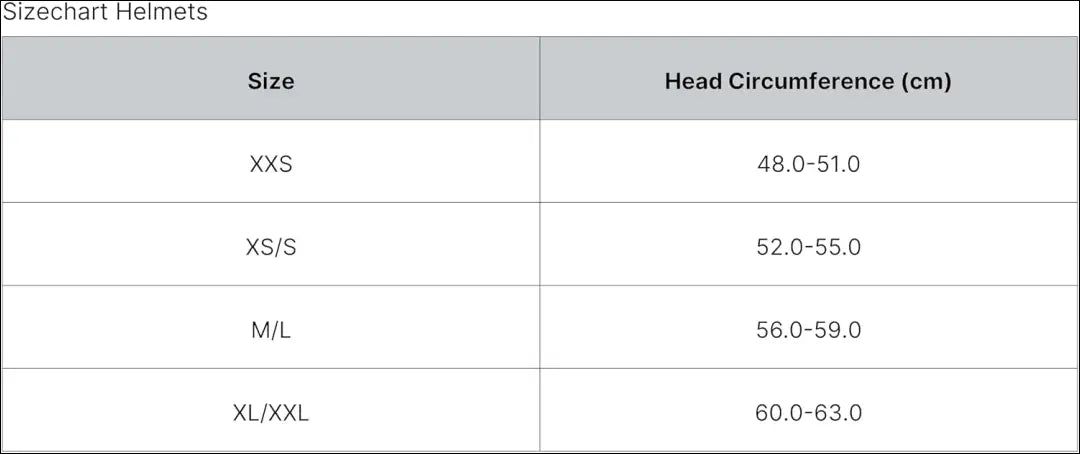The height and width of the screenshot is (454, 1080).
Task: Select the M/L size cell
Action: click(271, 330)
